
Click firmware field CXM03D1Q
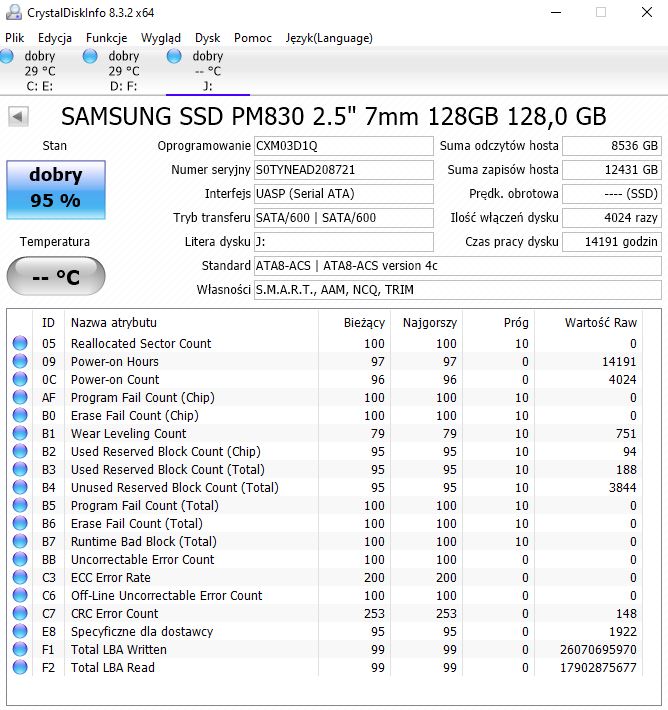pos(343,146)
